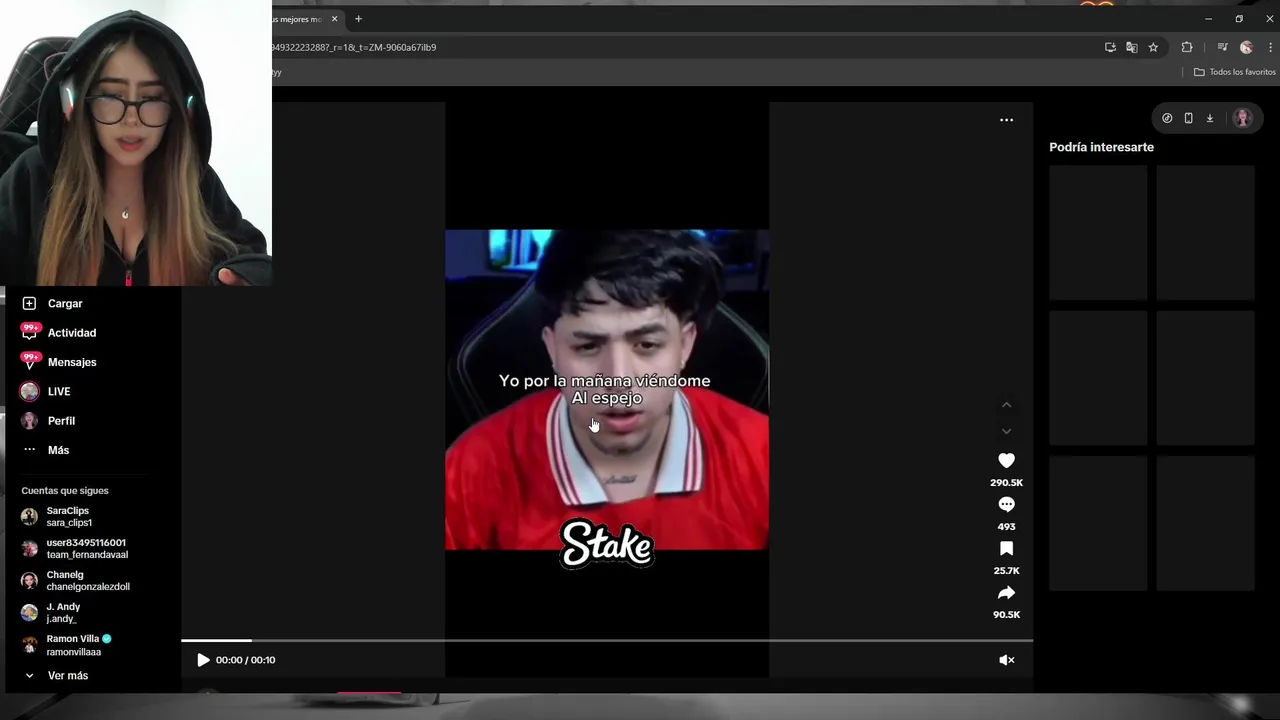Viewport: 1280px width, 720px height.
Task: Open the Chrome extensions puzzle icon
Action: click(1187, 47)
